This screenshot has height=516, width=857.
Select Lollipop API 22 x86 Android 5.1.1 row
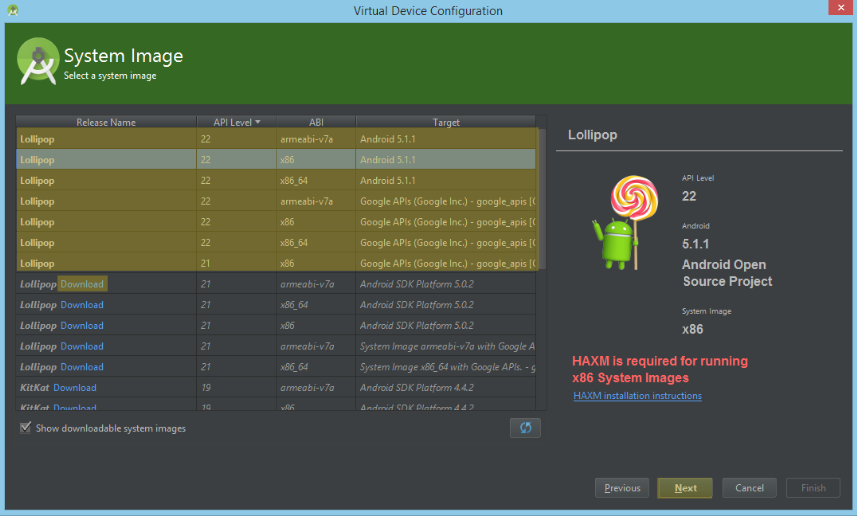(276, 160)
